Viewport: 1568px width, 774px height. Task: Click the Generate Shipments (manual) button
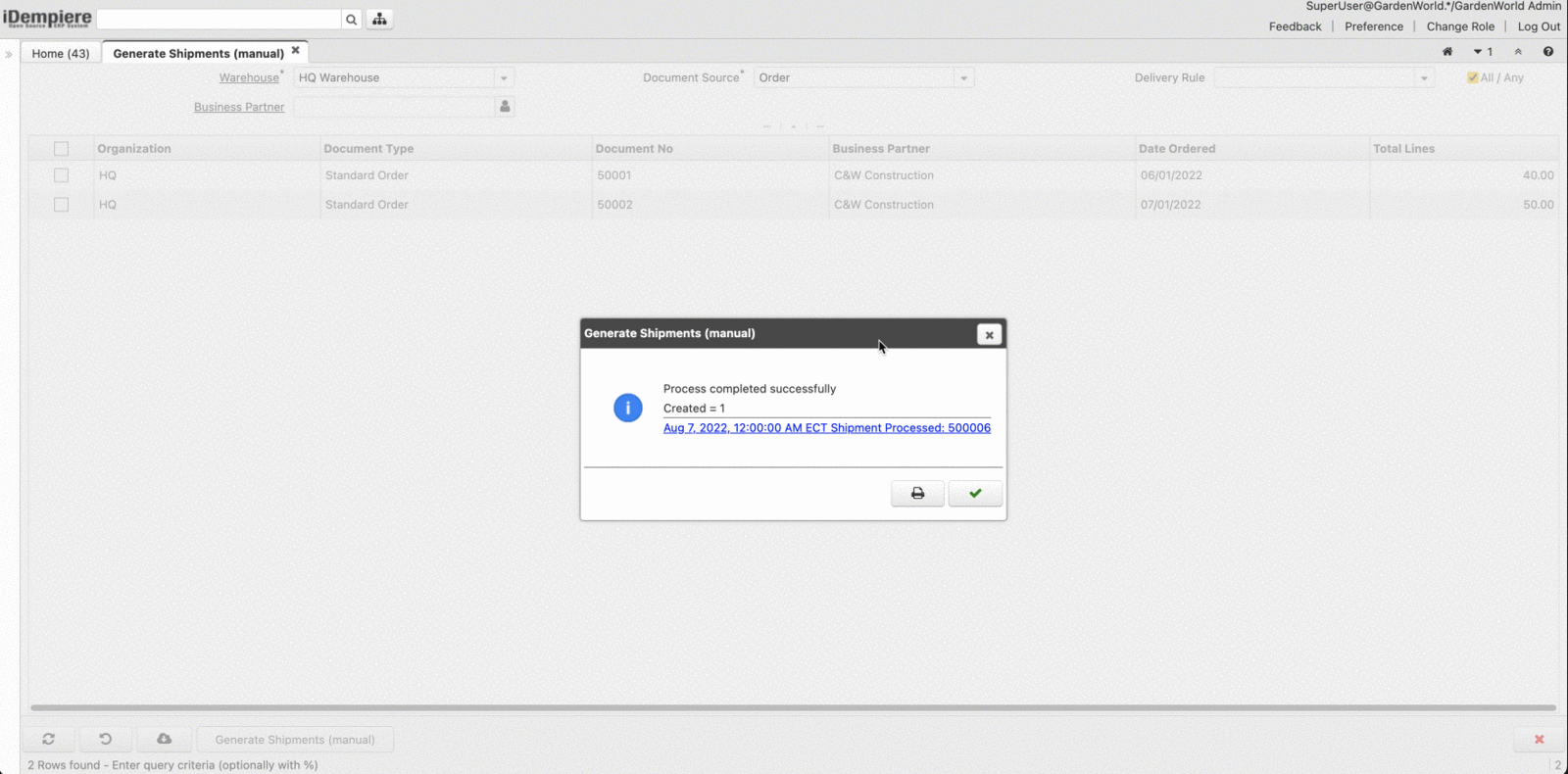295,740
